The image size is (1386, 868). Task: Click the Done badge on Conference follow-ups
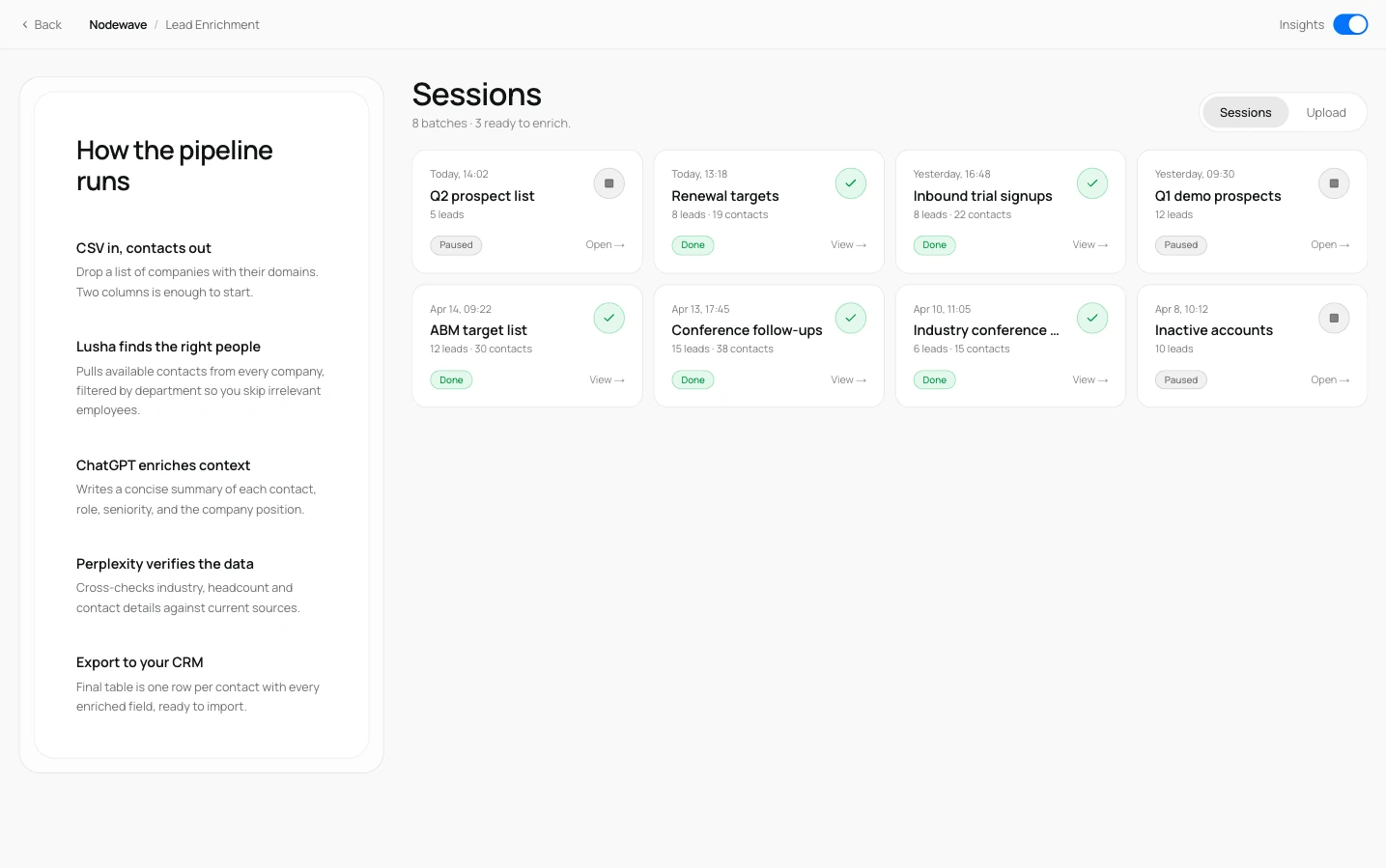click(693, 380)
